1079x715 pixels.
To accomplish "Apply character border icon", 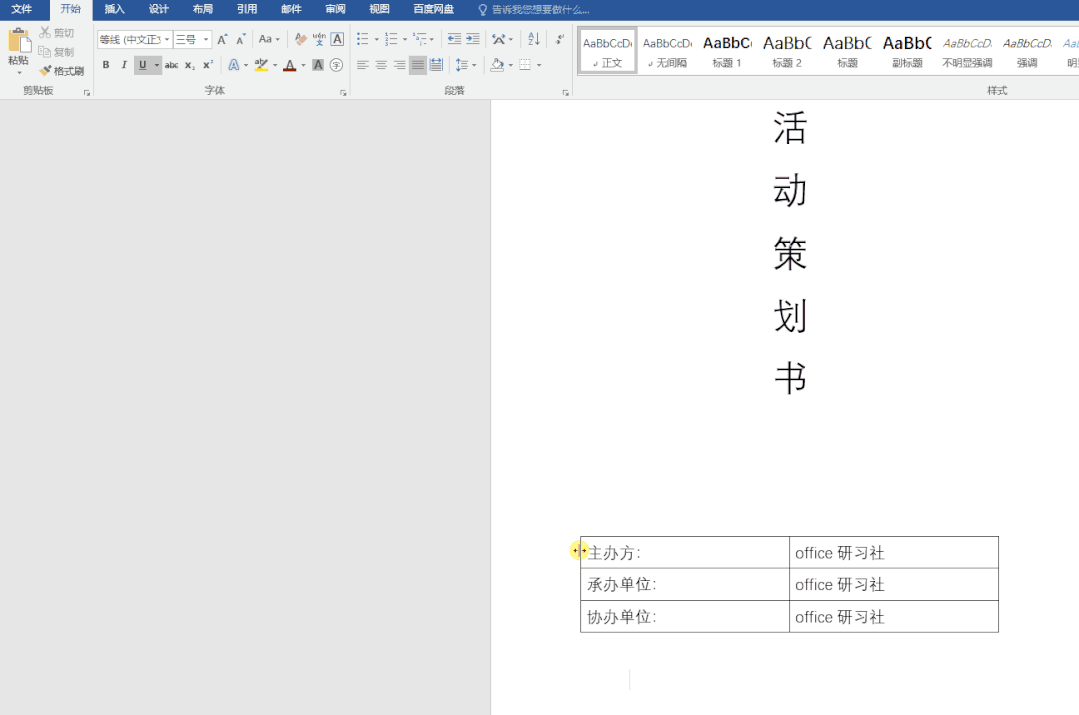I will click(337, 39).
